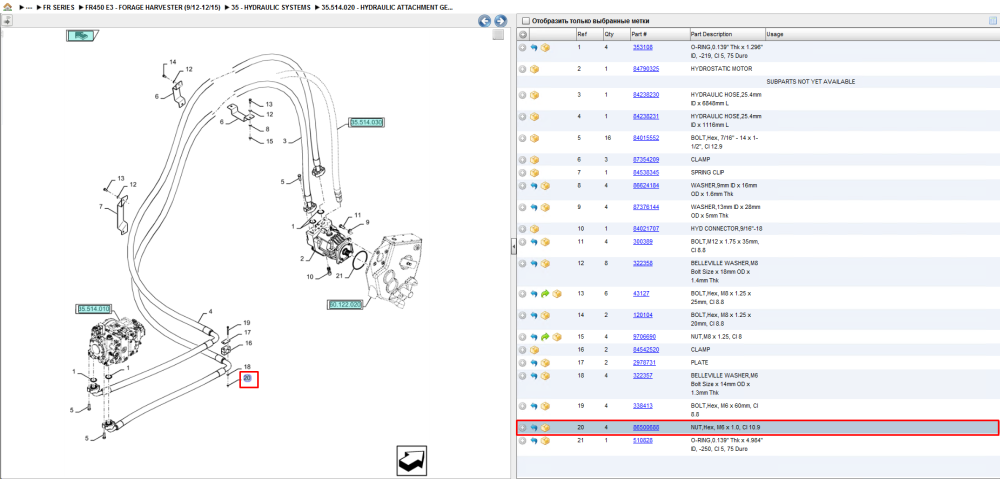Click the pin panel icon above the diagram
The image size is (1000, 479).
(6, 20)
